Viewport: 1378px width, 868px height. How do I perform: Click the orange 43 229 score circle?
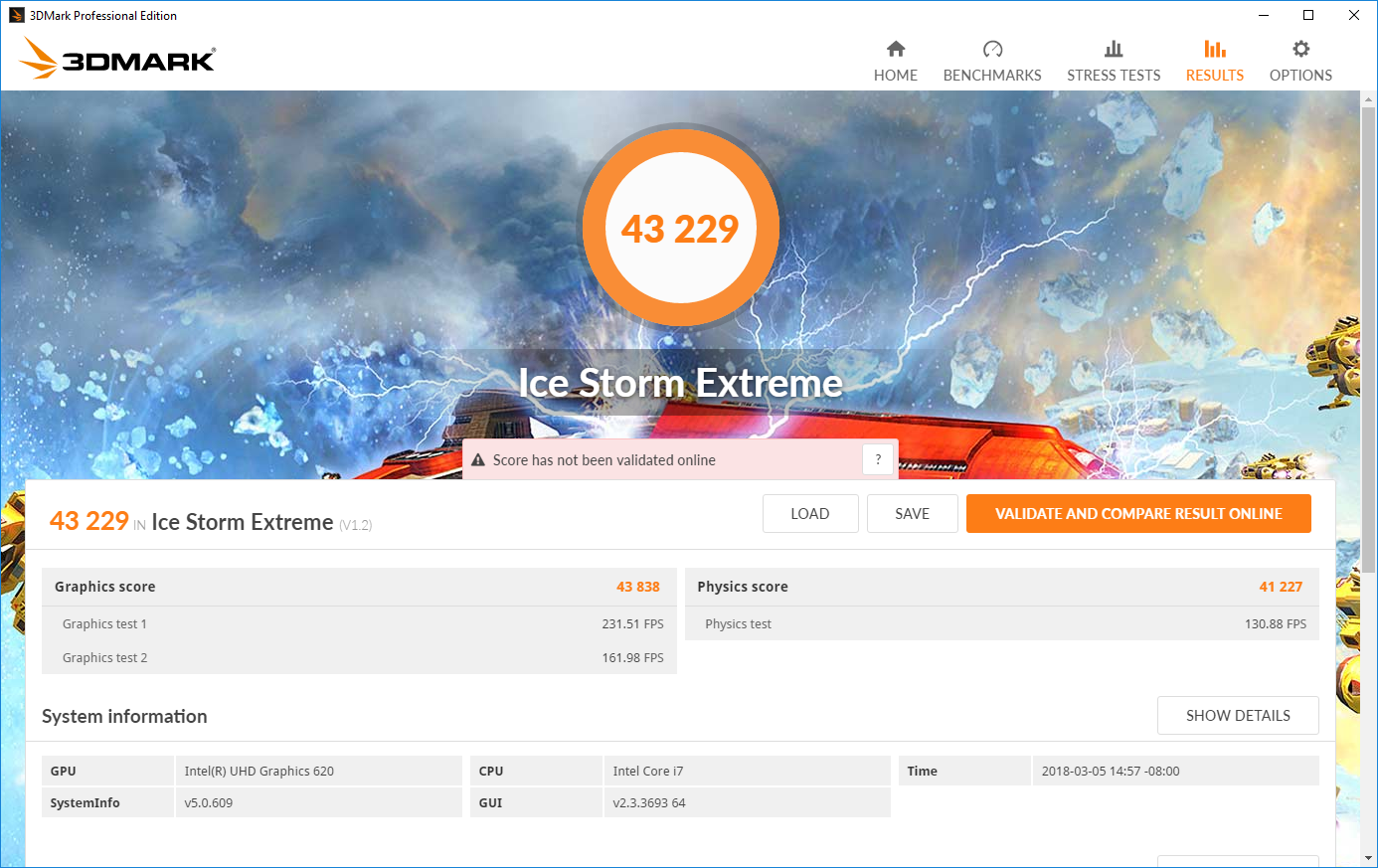pos(680,229)
